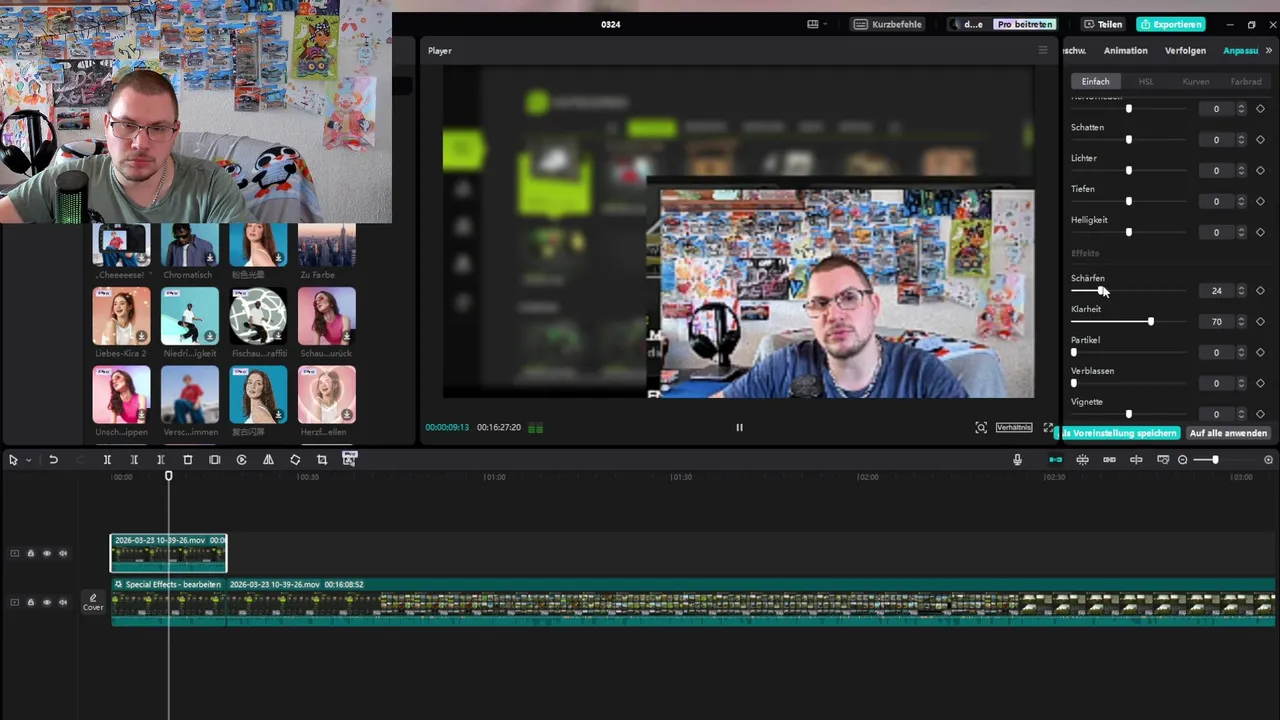Hide the main track with eye icon
Image resolution: width=1280 pixels, height=720 pixels.
pos(46,602)
